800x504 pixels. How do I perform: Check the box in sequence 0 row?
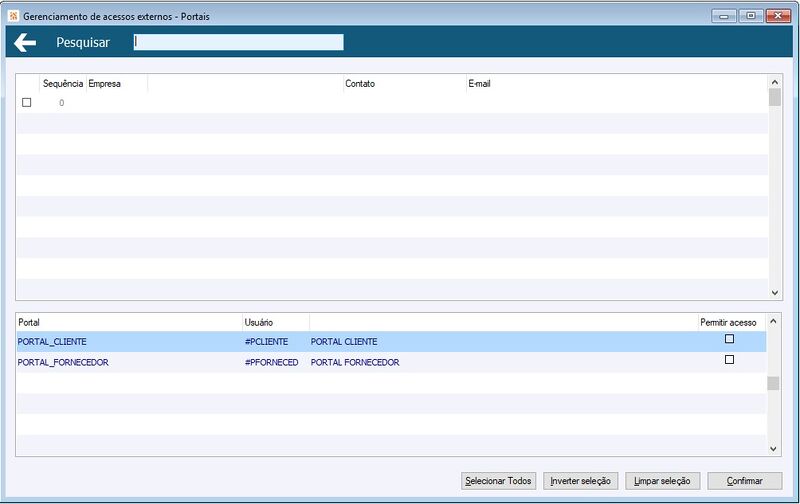(x=27, y=103)
